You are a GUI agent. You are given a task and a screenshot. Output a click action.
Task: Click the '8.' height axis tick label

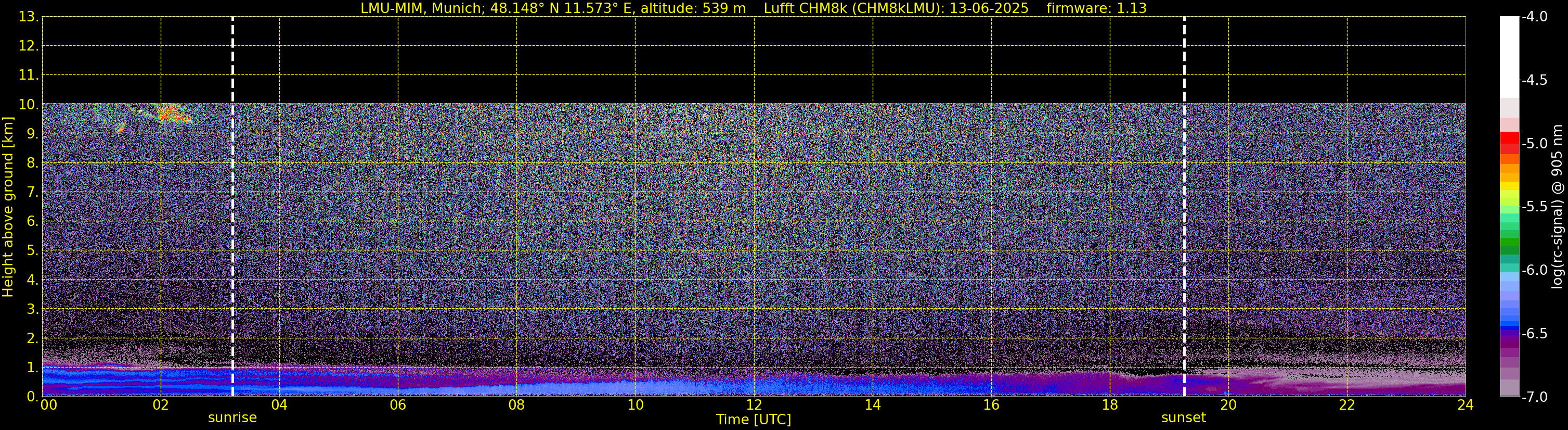tap(32, 163)
